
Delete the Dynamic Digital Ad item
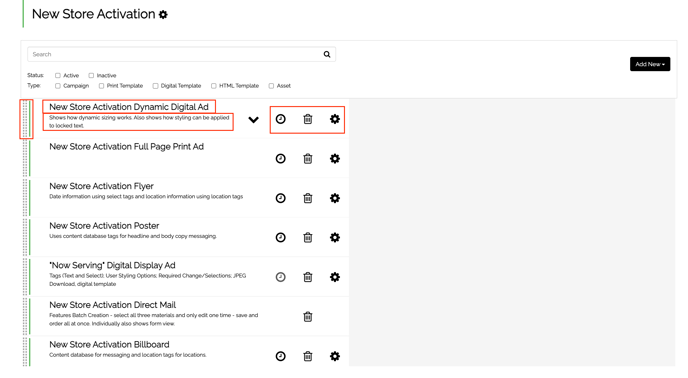308,119
